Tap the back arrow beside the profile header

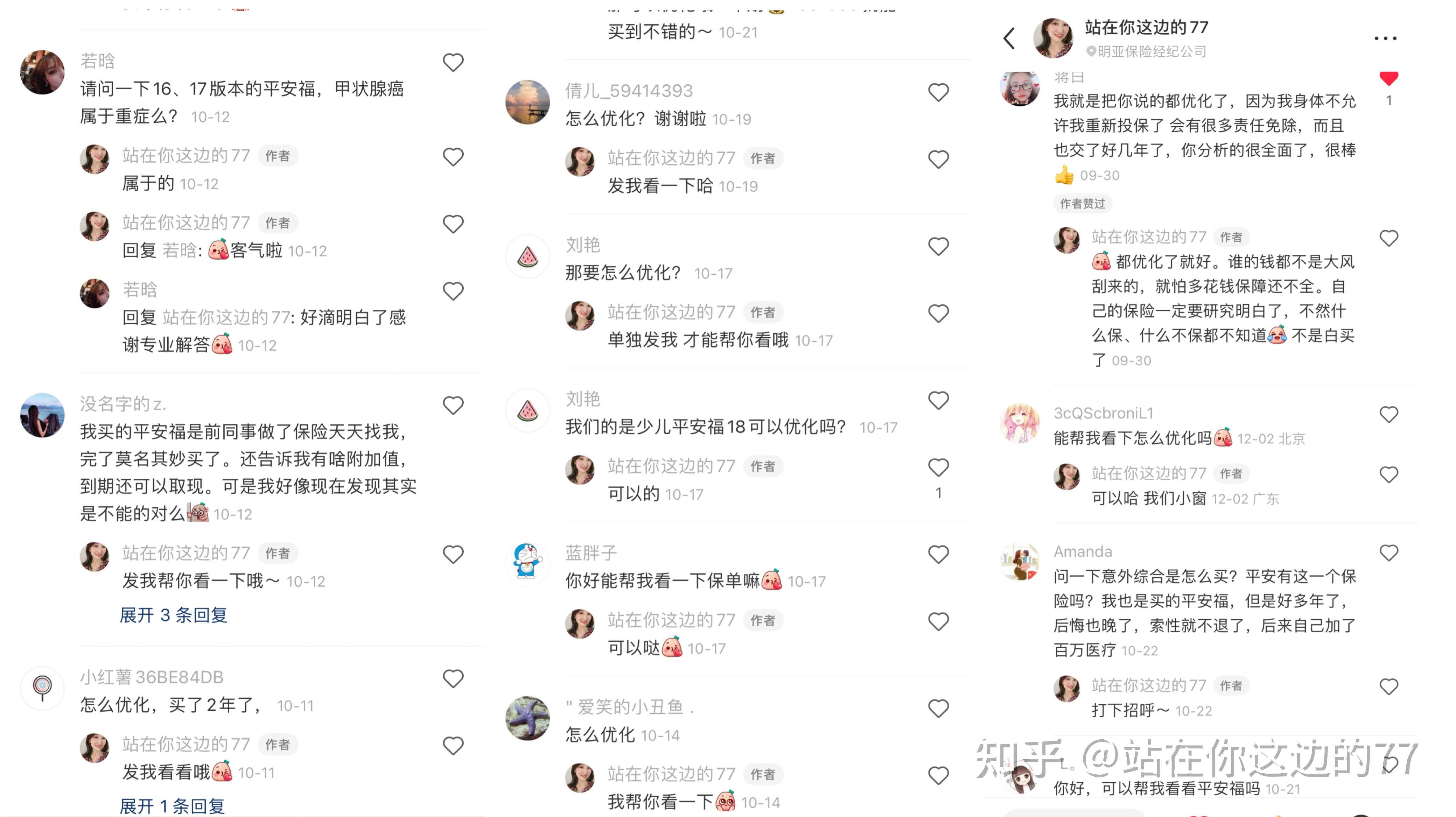pyautogui.click(x=1009, y=38)
